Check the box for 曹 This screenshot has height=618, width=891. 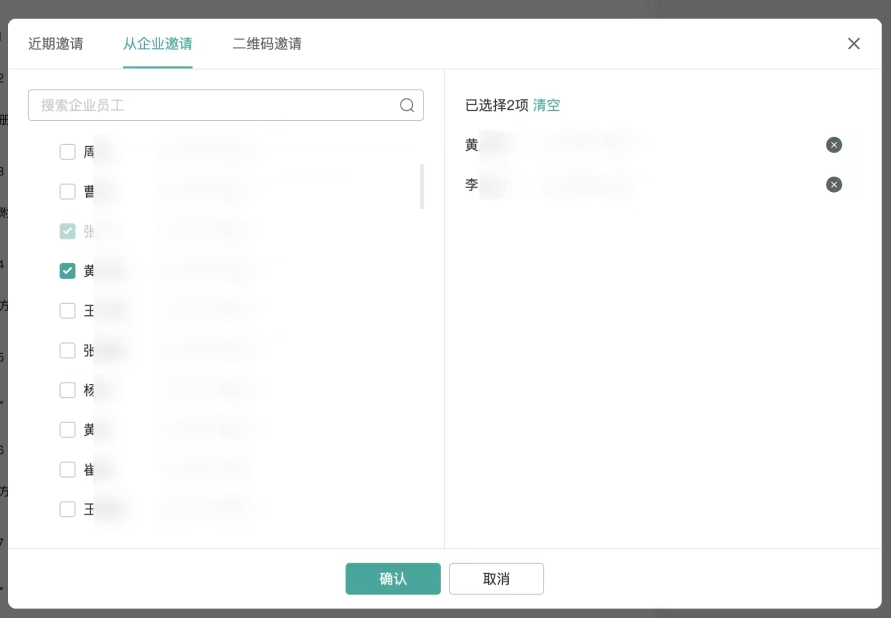(x=68, y=191)
